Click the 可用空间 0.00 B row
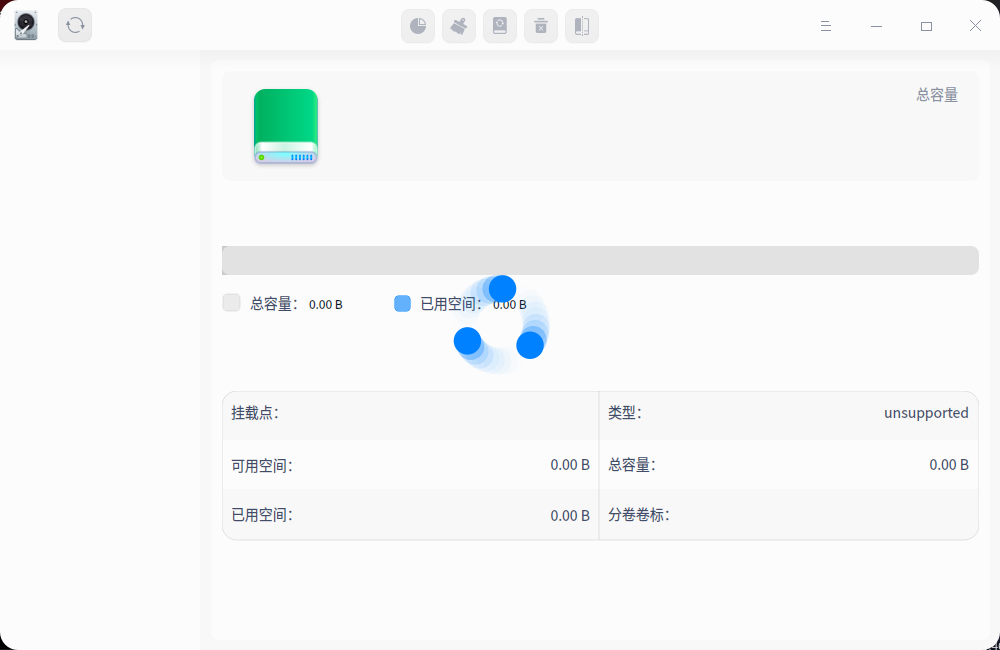The image size is (1000, 650). (411, 465)
